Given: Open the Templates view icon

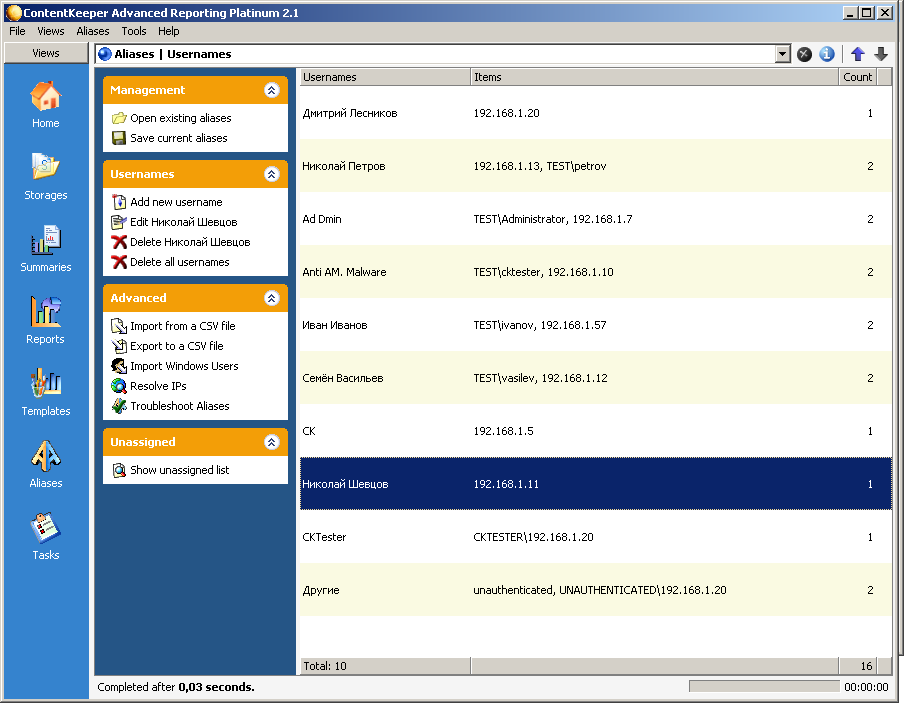Looking at the screenshot, I should pos(46,384).
